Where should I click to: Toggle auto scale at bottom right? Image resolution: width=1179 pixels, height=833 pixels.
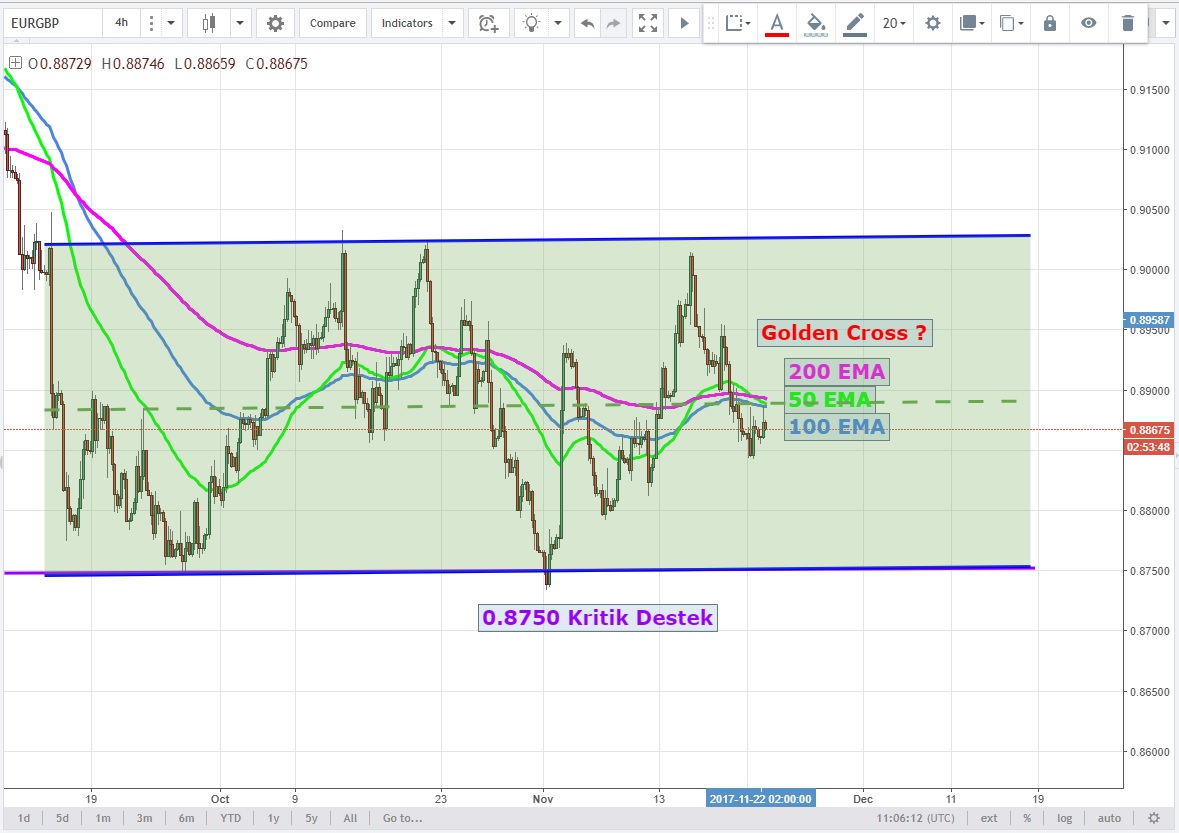pos(1107,818)
